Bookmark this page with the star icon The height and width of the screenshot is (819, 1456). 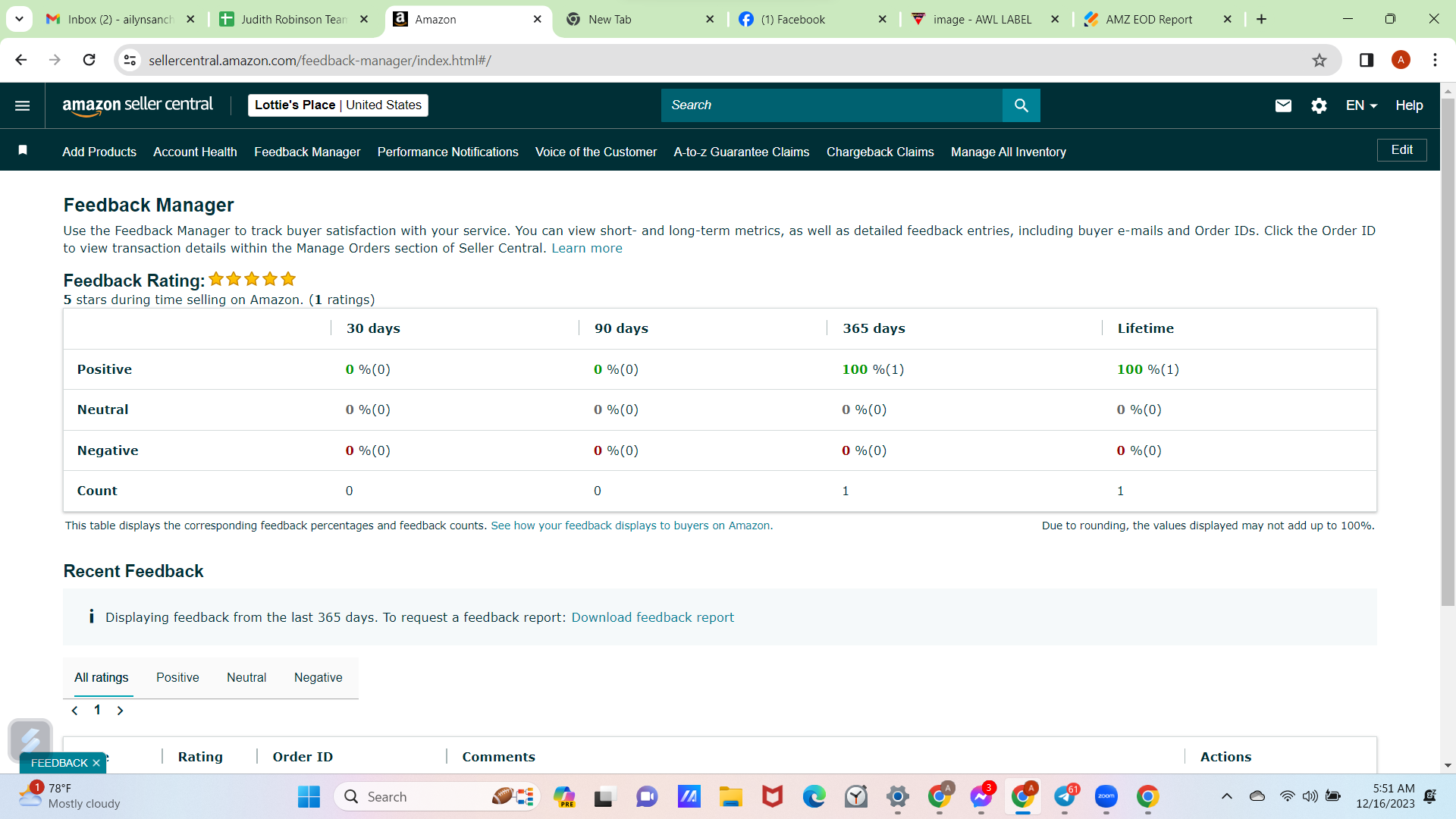pos(1319,61)
